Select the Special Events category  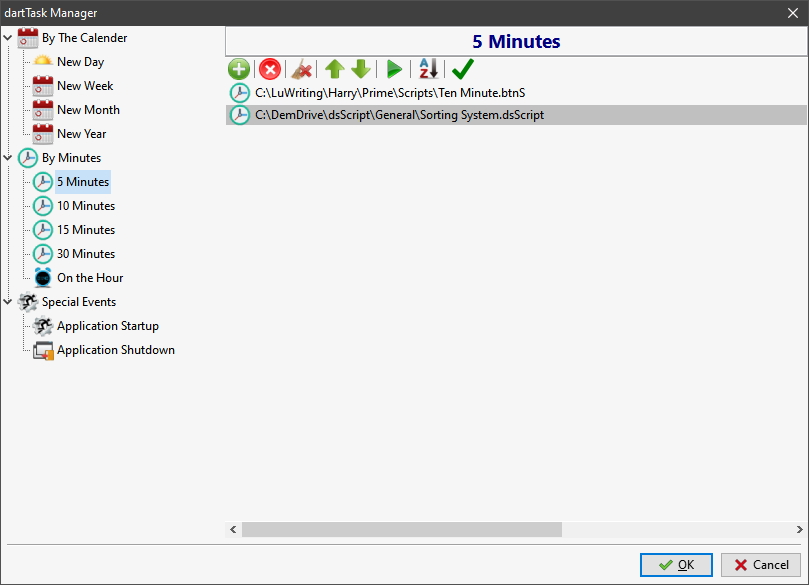coord(79,302)
